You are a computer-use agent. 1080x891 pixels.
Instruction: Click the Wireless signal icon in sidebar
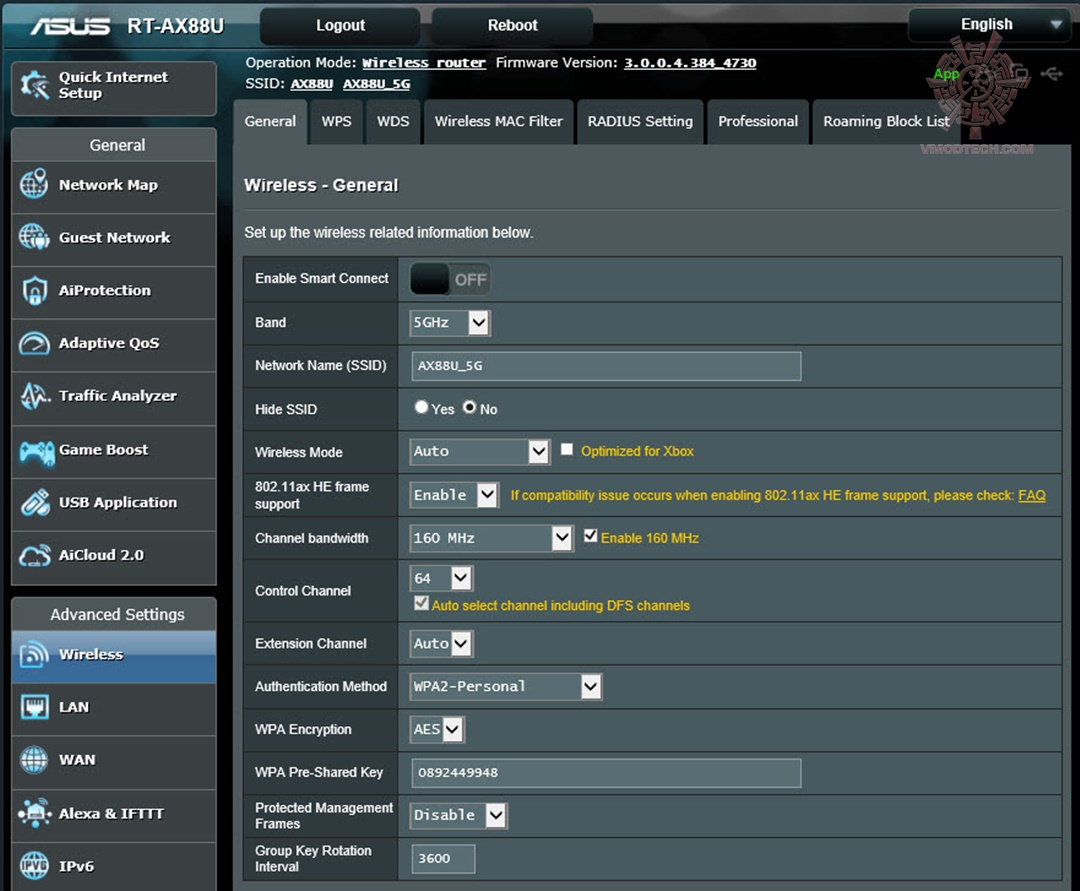tap(34, 654)
